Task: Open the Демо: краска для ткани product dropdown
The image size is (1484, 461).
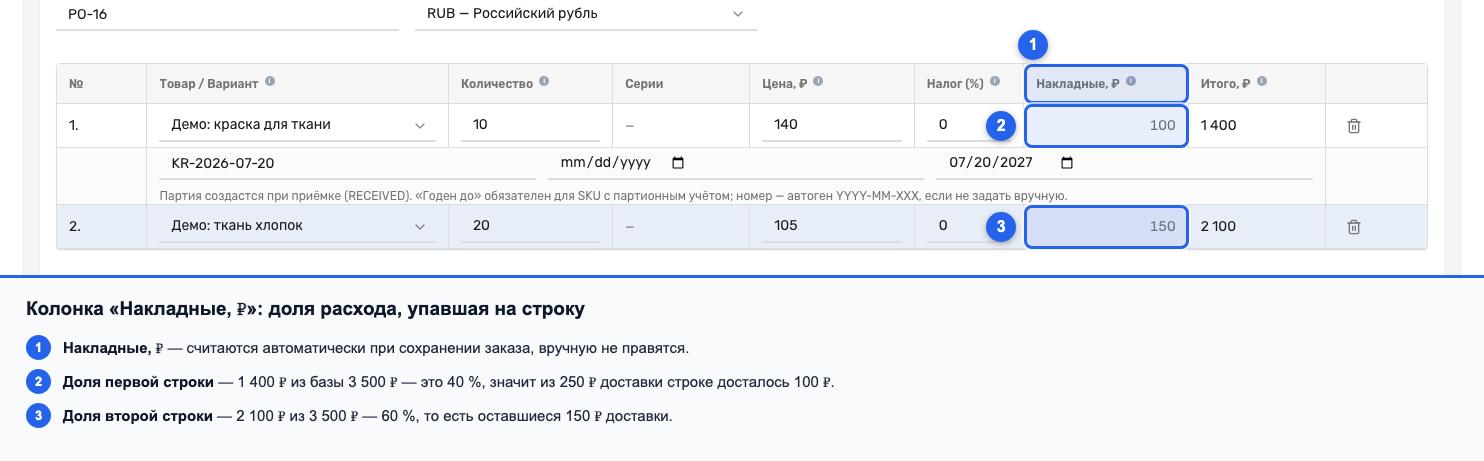Action: (x=297, y=125)
